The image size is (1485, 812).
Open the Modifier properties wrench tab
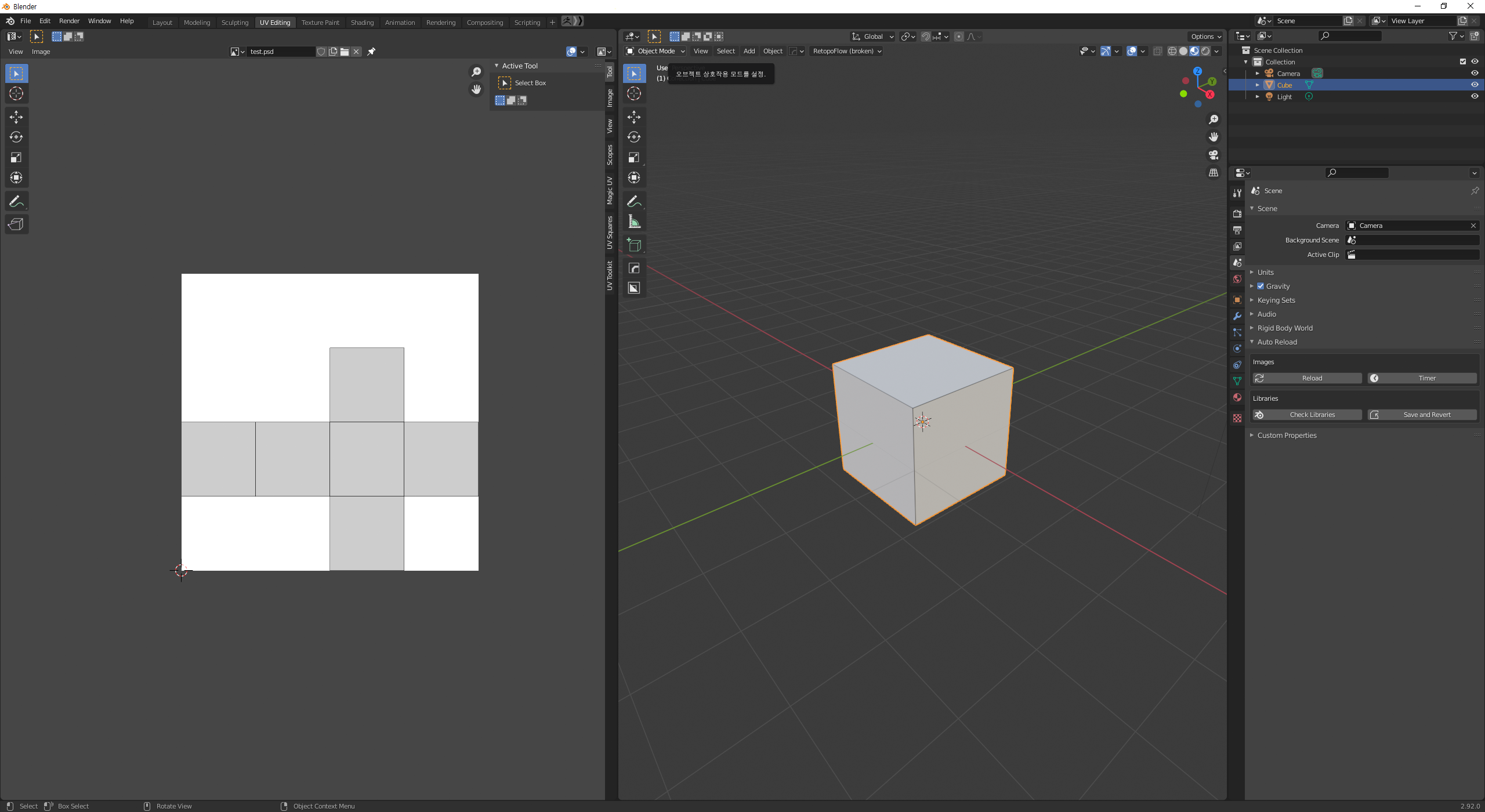pyautogui.click(x=1237, y=316)
